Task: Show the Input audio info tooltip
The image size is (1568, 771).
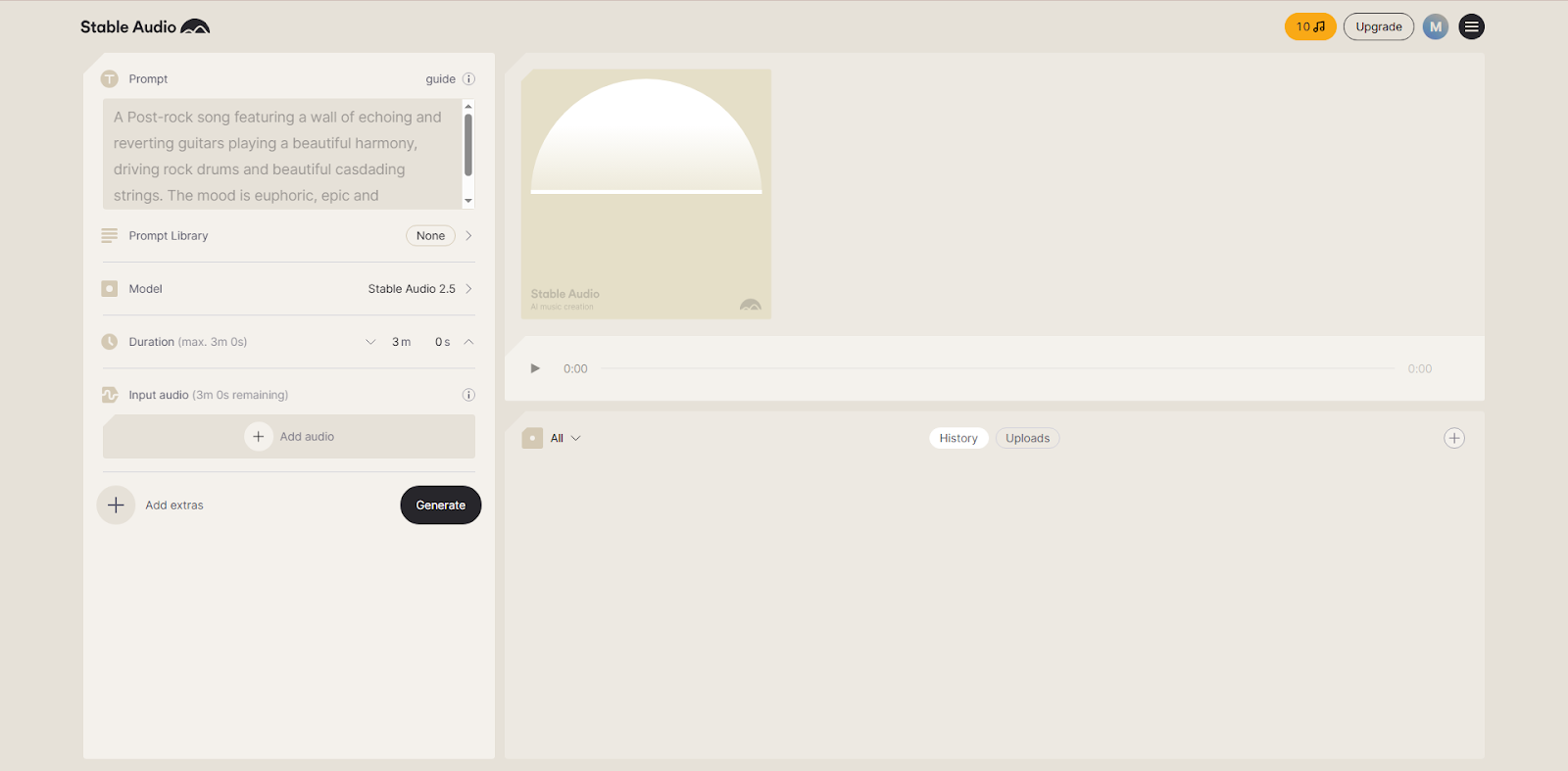Action: click(x=468, y=395)
